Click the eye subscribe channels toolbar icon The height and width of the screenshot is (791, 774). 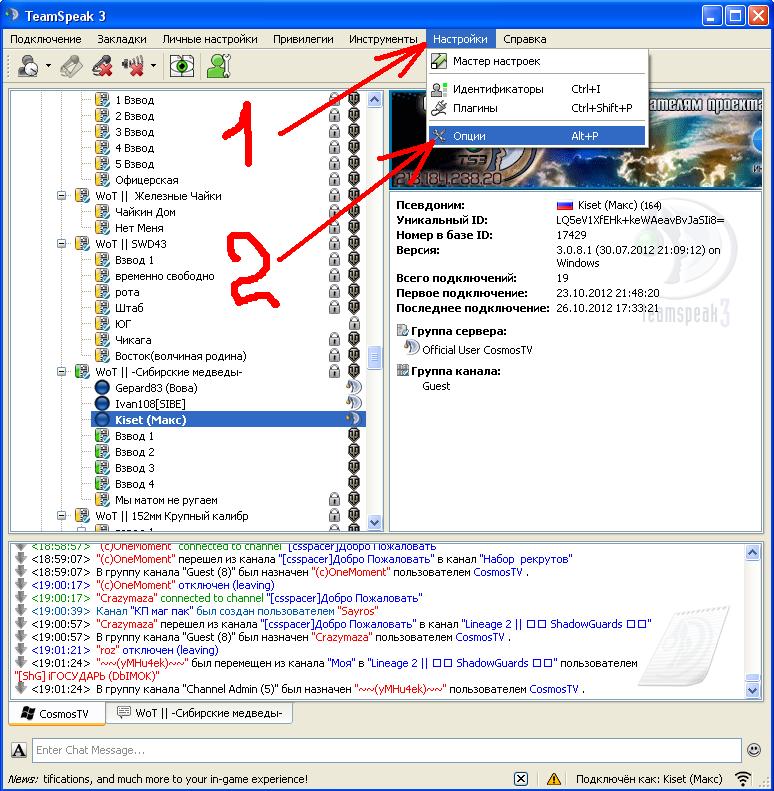click(x=182, y=66)
